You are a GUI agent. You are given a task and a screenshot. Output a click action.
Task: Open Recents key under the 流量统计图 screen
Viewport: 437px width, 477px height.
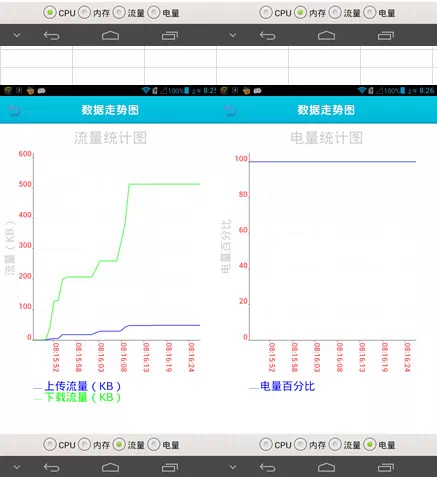170,468
